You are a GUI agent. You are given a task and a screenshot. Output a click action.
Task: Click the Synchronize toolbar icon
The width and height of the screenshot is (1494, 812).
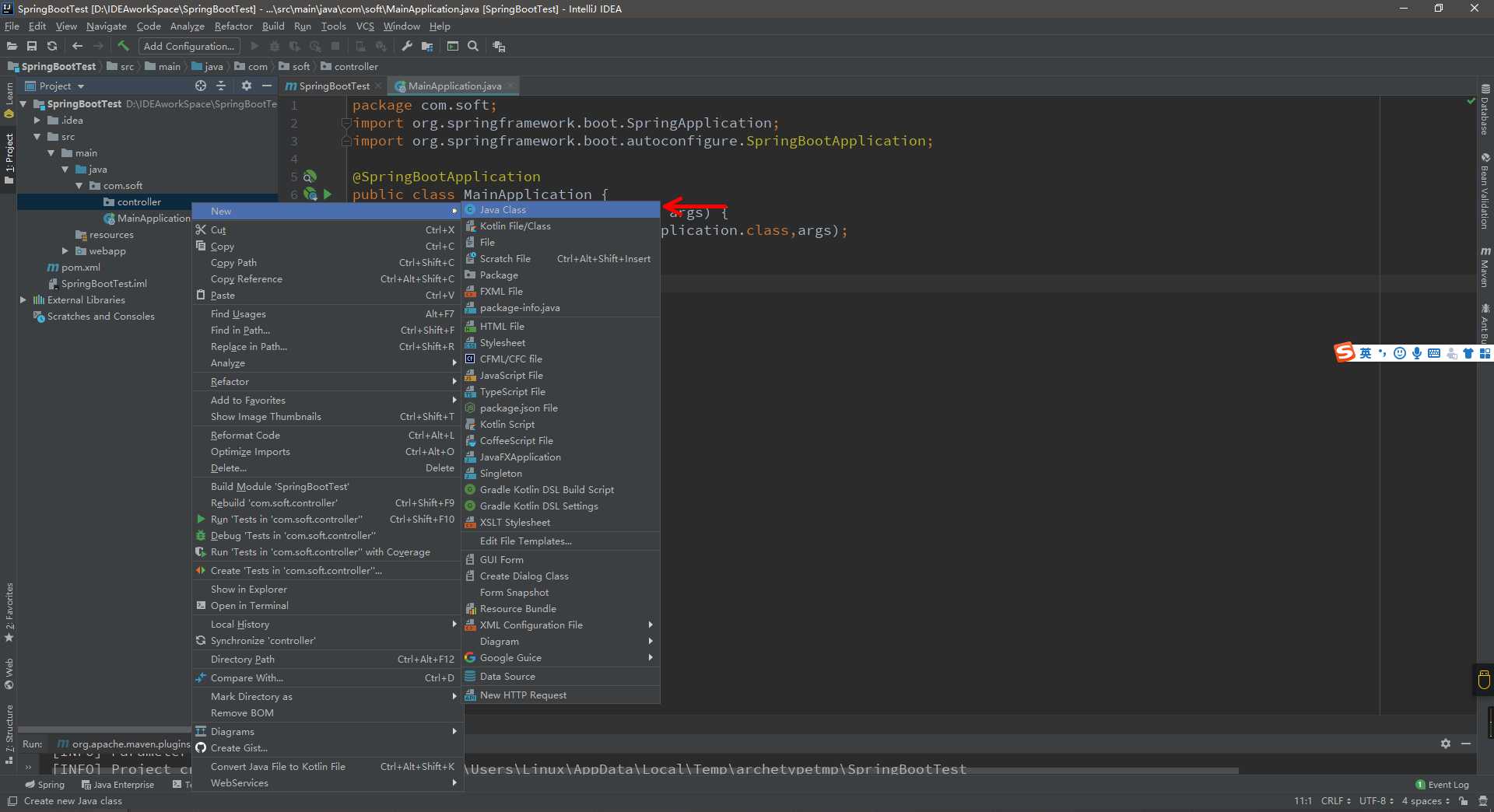pyautogui.click(x=52, y=47)
